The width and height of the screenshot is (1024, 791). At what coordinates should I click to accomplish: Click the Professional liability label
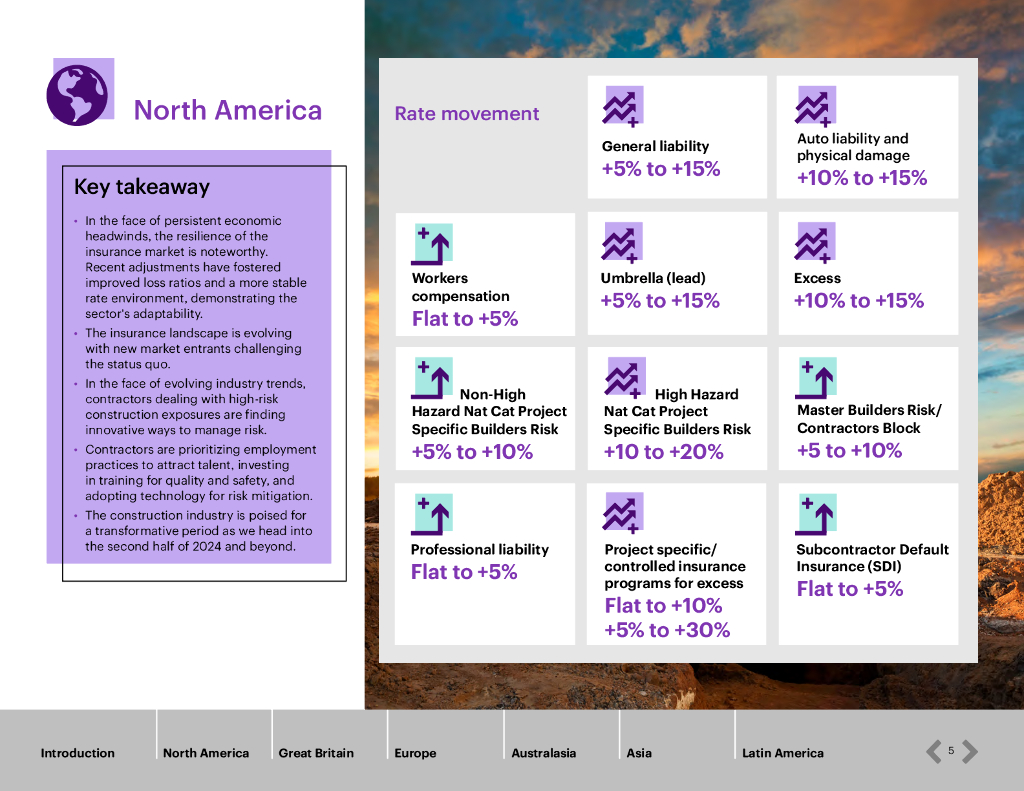coord(480,550)
